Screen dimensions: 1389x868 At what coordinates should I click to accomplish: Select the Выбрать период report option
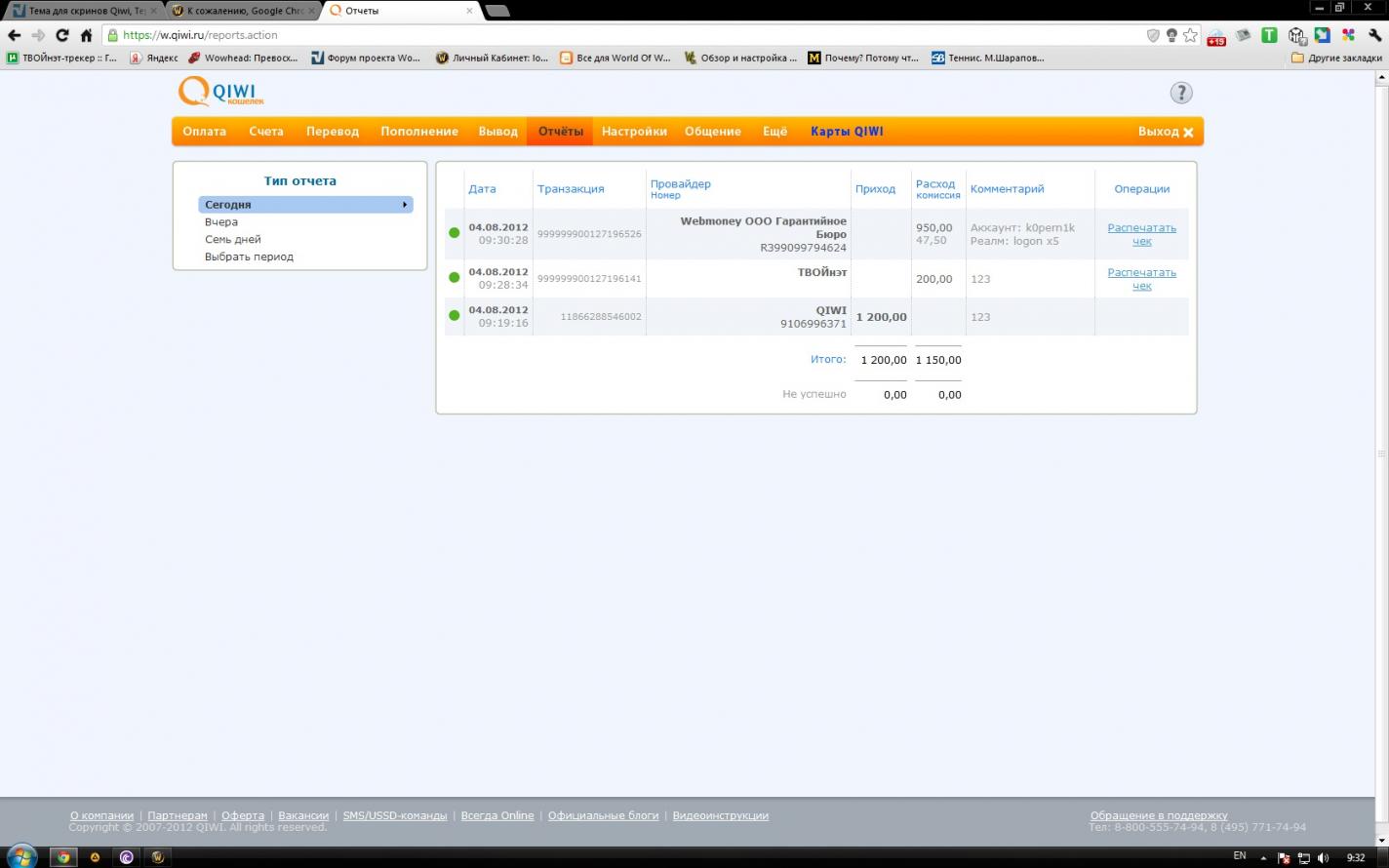tap(249, 257)
